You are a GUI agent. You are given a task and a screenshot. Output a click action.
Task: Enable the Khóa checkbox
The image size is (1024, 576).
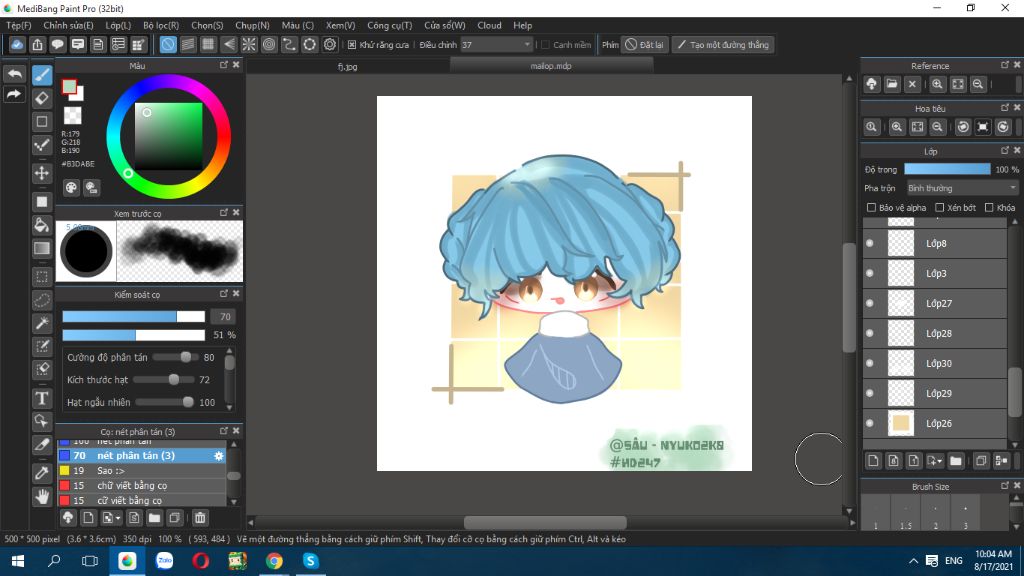click(x=989, y=208)
